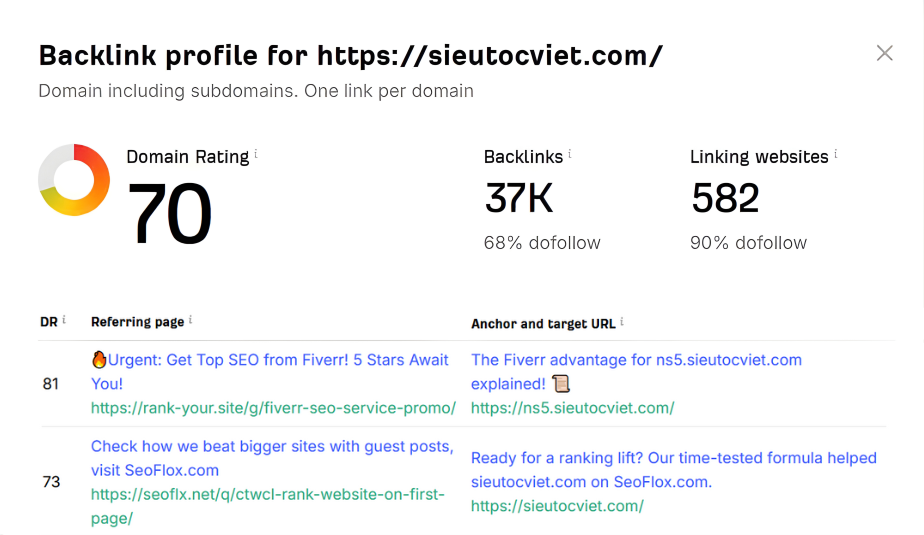Viewport: 924px width, 535px height.
Task: Close the backlink profile dialog
Action: point(884,53)
